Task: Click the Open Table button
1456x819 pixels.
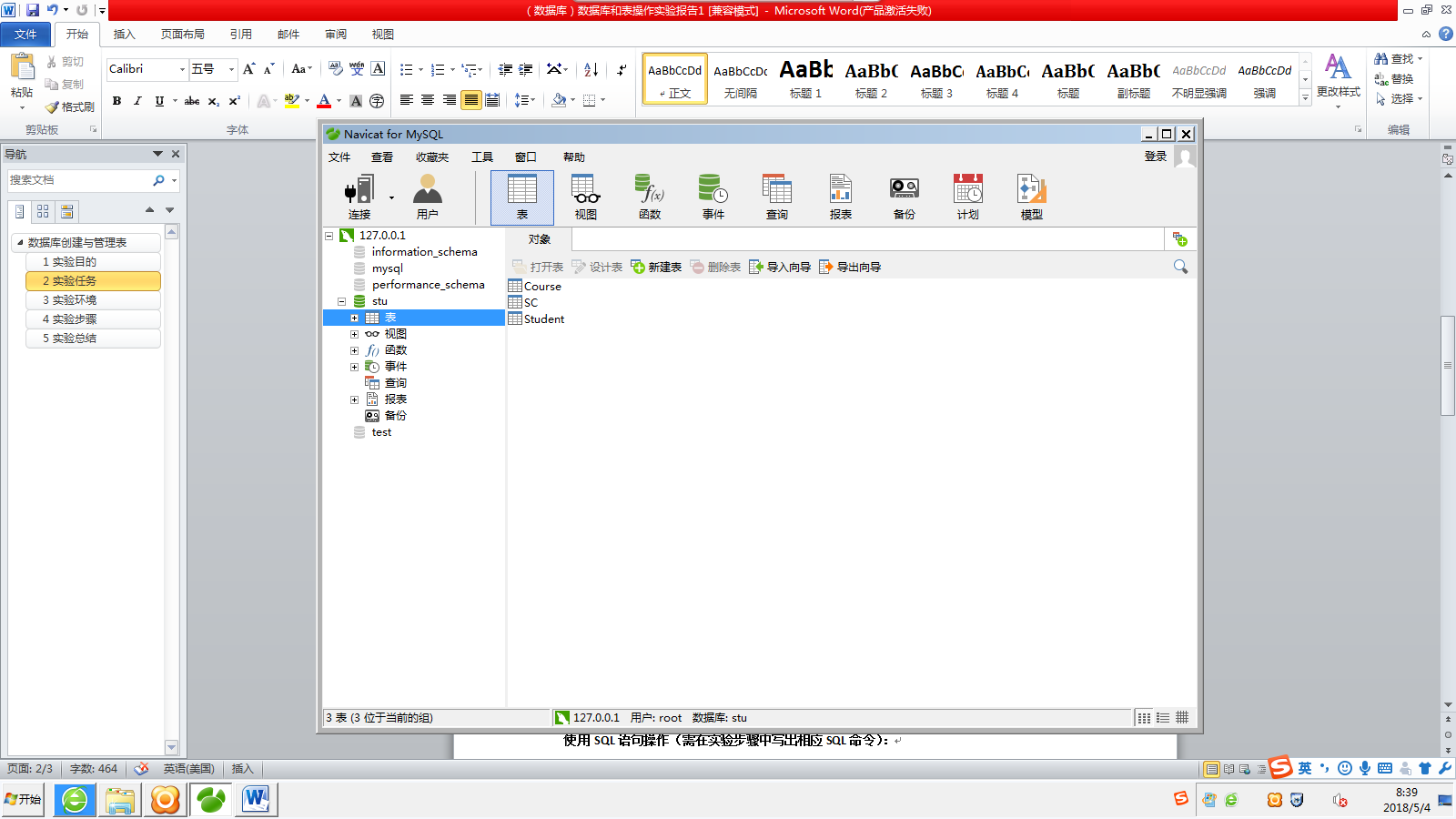Action: pos(538,267)
